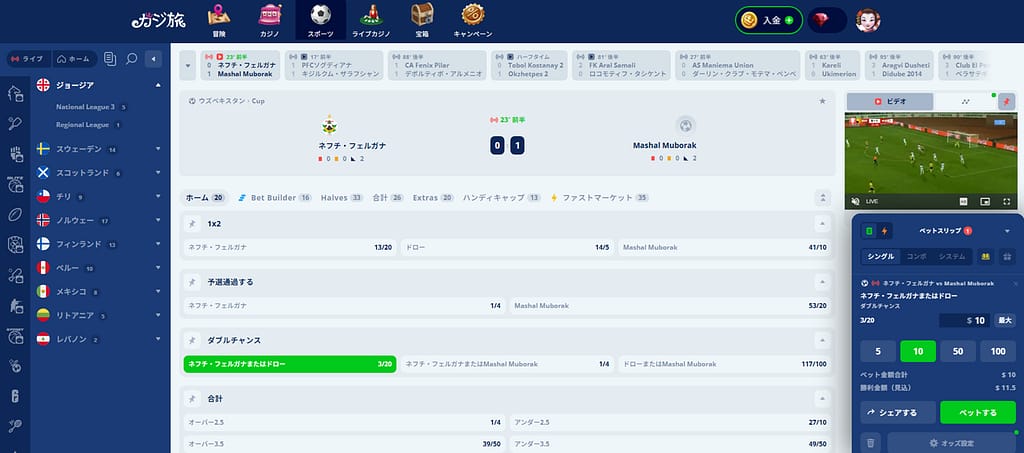Open the スポーツ tab in header
1024x453 pixels.
(x=321, y=21)
